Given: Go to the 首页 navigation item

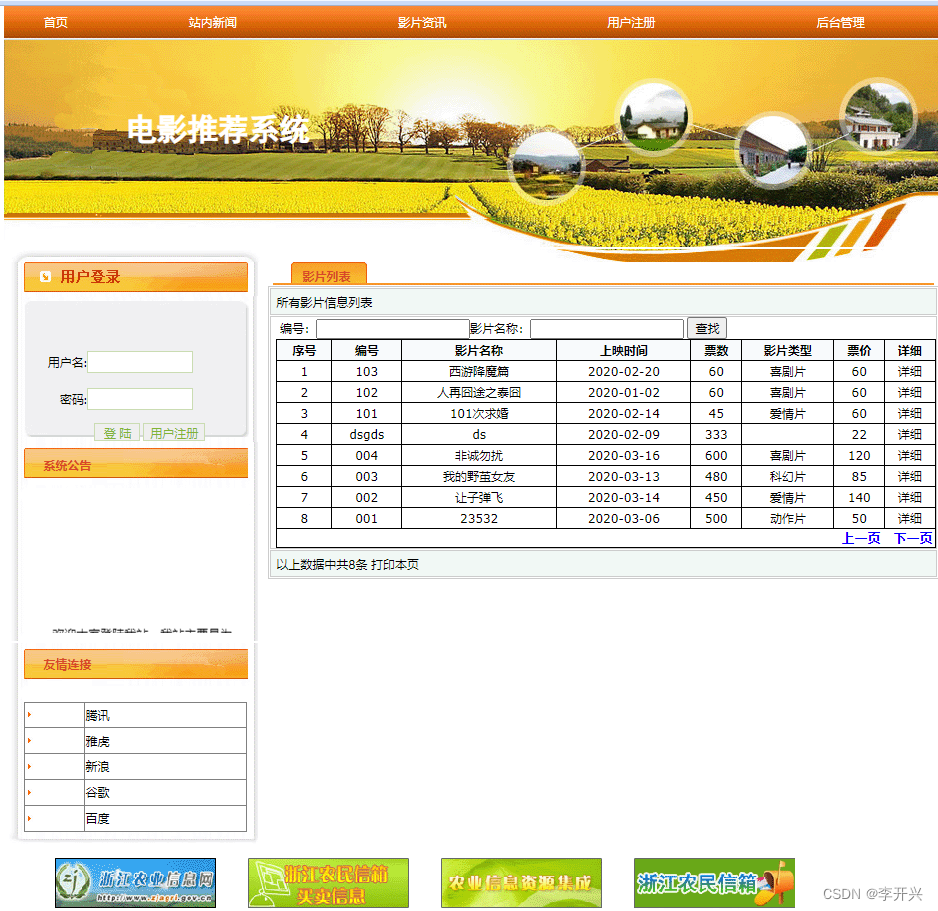Looking at the screenshot, I should (56, 23).
